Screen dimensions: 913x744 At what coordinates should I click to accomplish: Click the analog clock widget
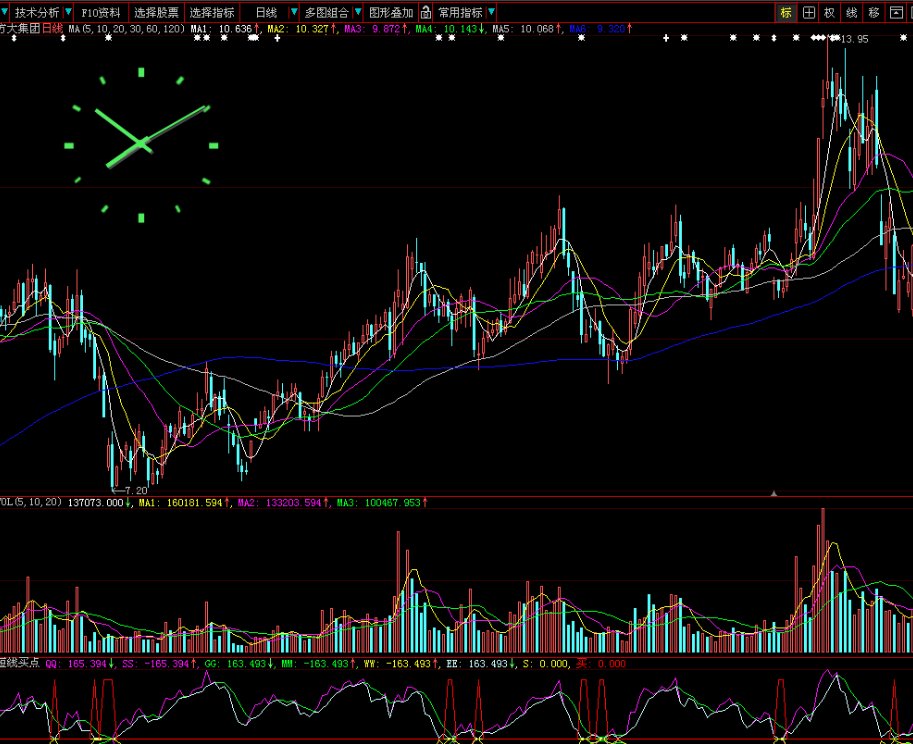click(140, 145)
